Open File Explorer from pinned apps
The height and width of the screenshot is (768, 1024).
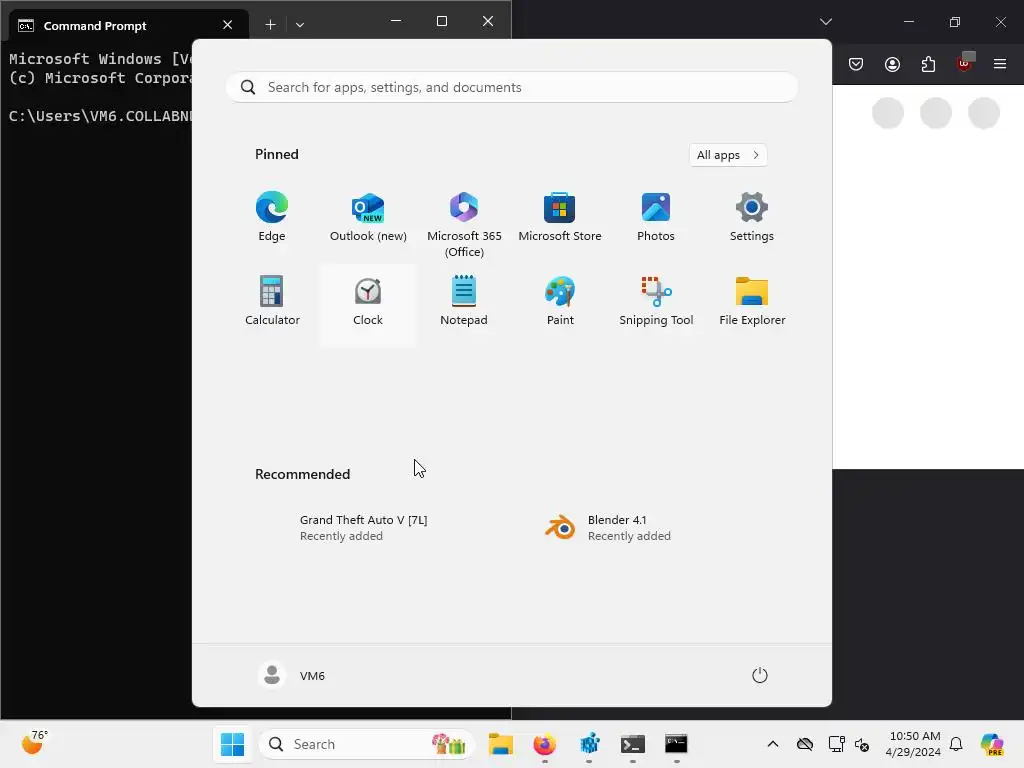point(752,302)
